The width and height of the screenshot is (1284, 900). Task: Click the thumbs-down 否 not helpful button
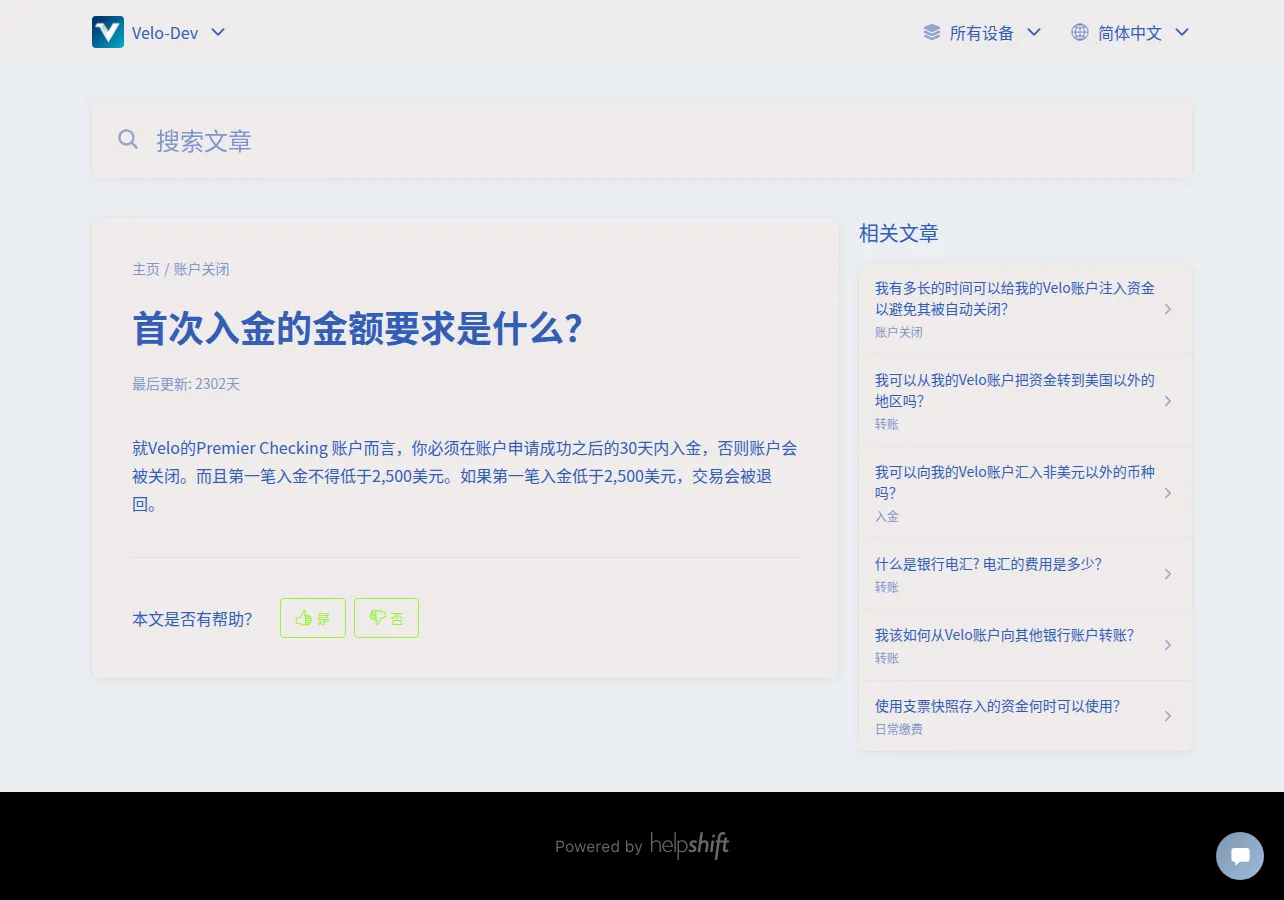tap(386, 618)
